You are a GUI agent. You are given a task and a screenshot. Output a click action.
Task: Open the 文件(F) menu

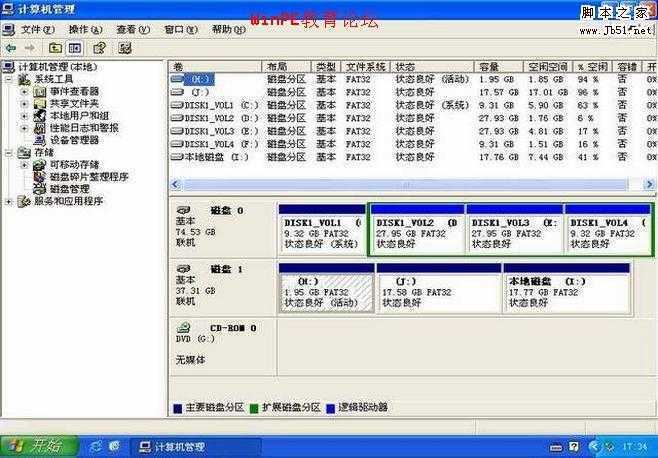coord(38,29)
